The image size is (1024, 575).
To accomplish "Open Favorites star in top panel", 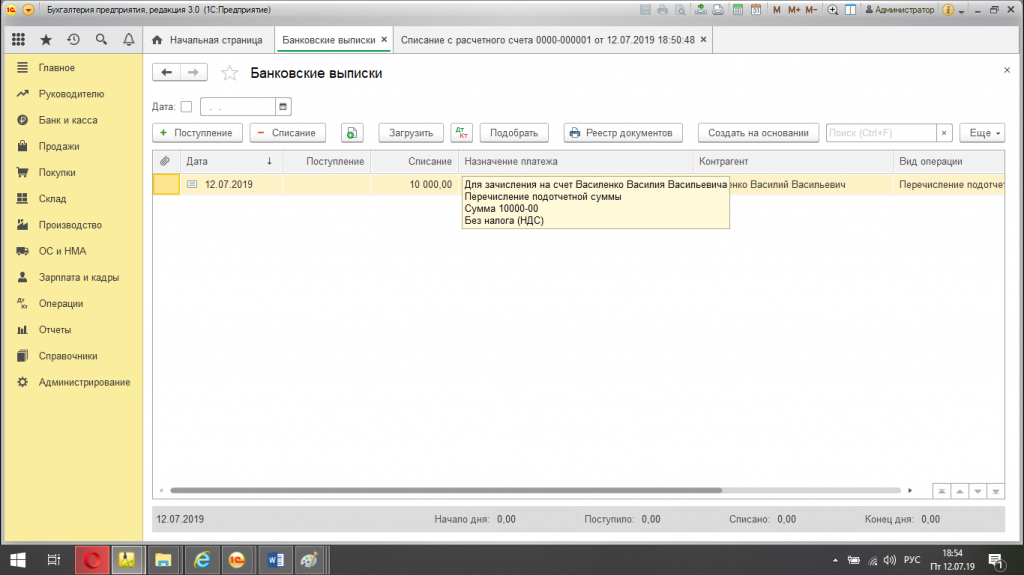I will (46, 40).
